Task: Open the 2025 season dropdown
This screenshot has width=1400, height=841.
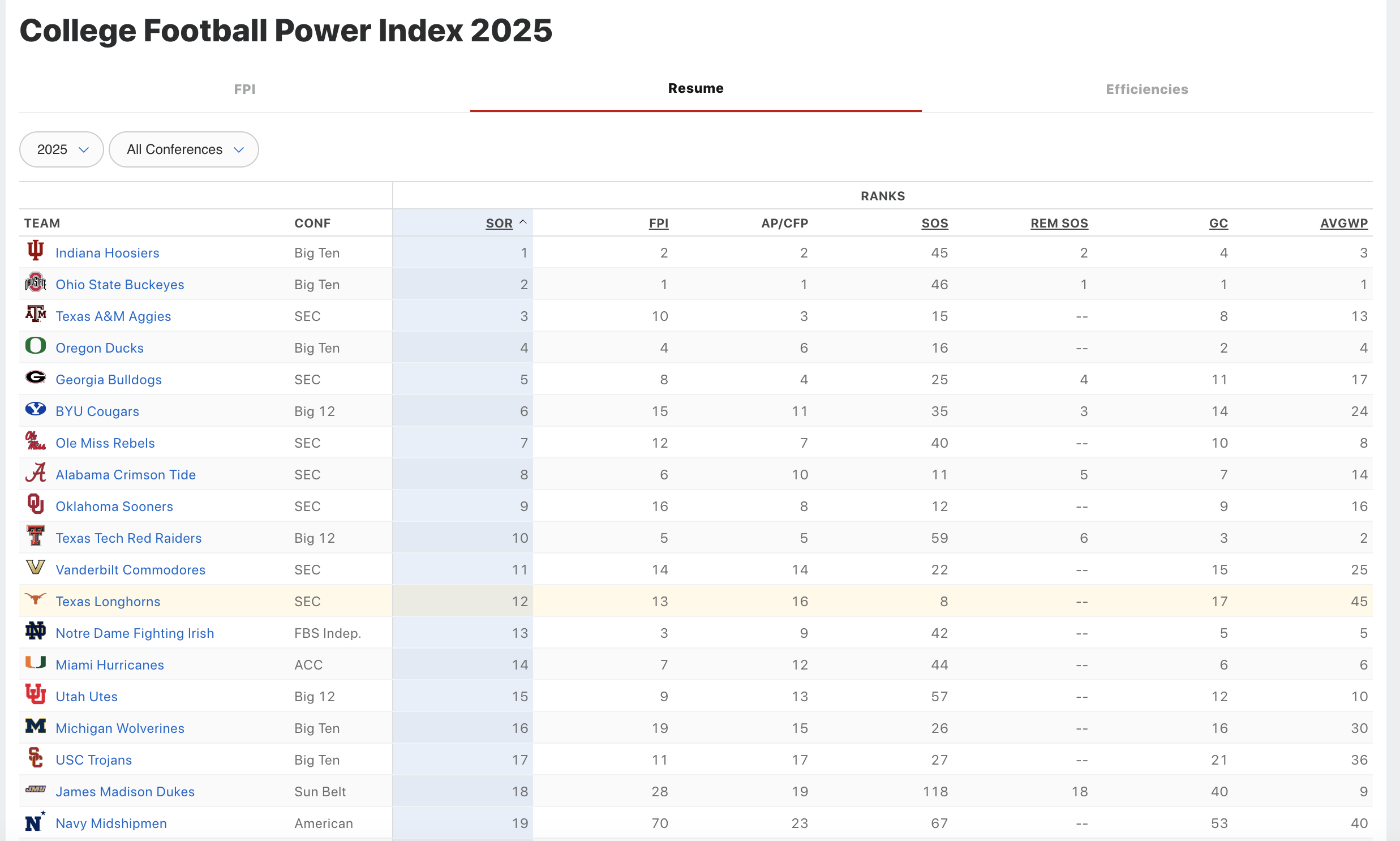Action: (x=61, y=149)
